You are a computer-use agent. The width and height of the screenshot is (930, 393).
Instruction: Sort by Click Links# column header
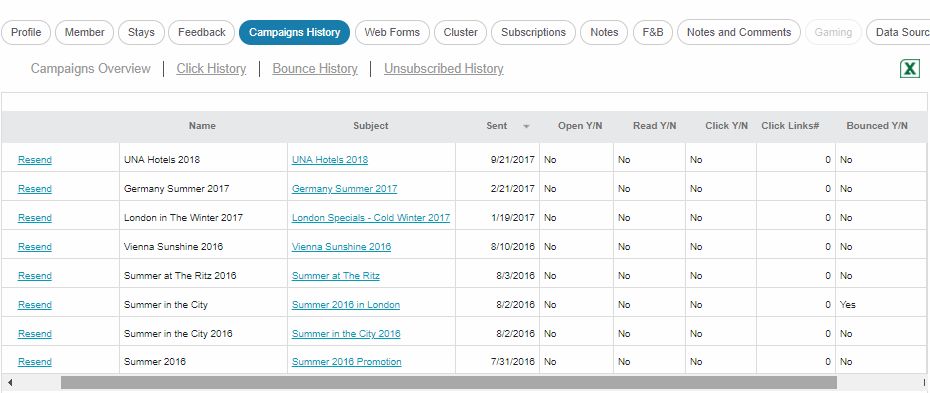pos(790,126)
